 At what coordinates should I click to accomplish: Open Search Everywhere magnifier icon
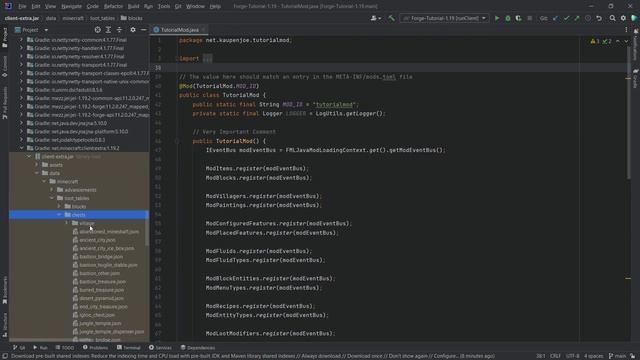coord(612,18)
